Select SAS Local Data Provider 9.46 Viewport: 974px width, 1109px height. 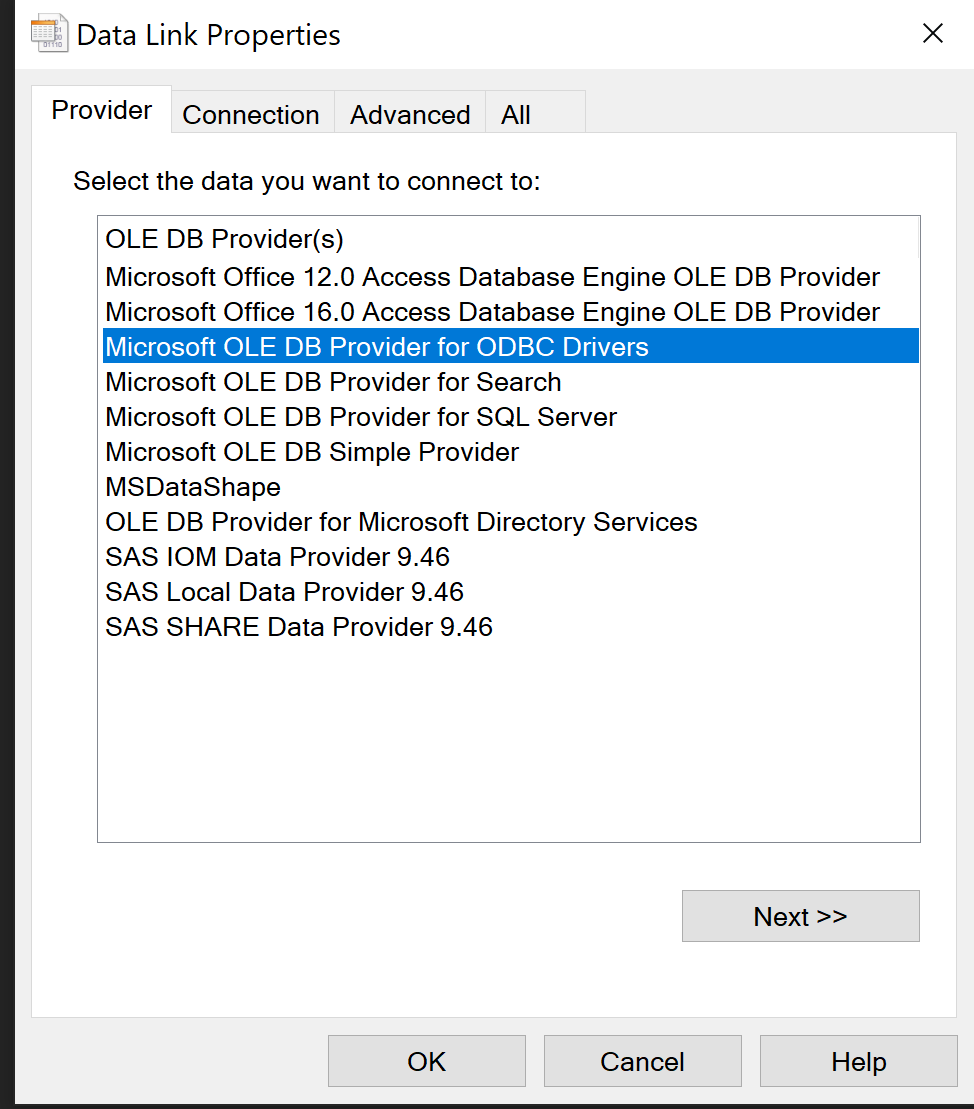[x=284, y=592]
